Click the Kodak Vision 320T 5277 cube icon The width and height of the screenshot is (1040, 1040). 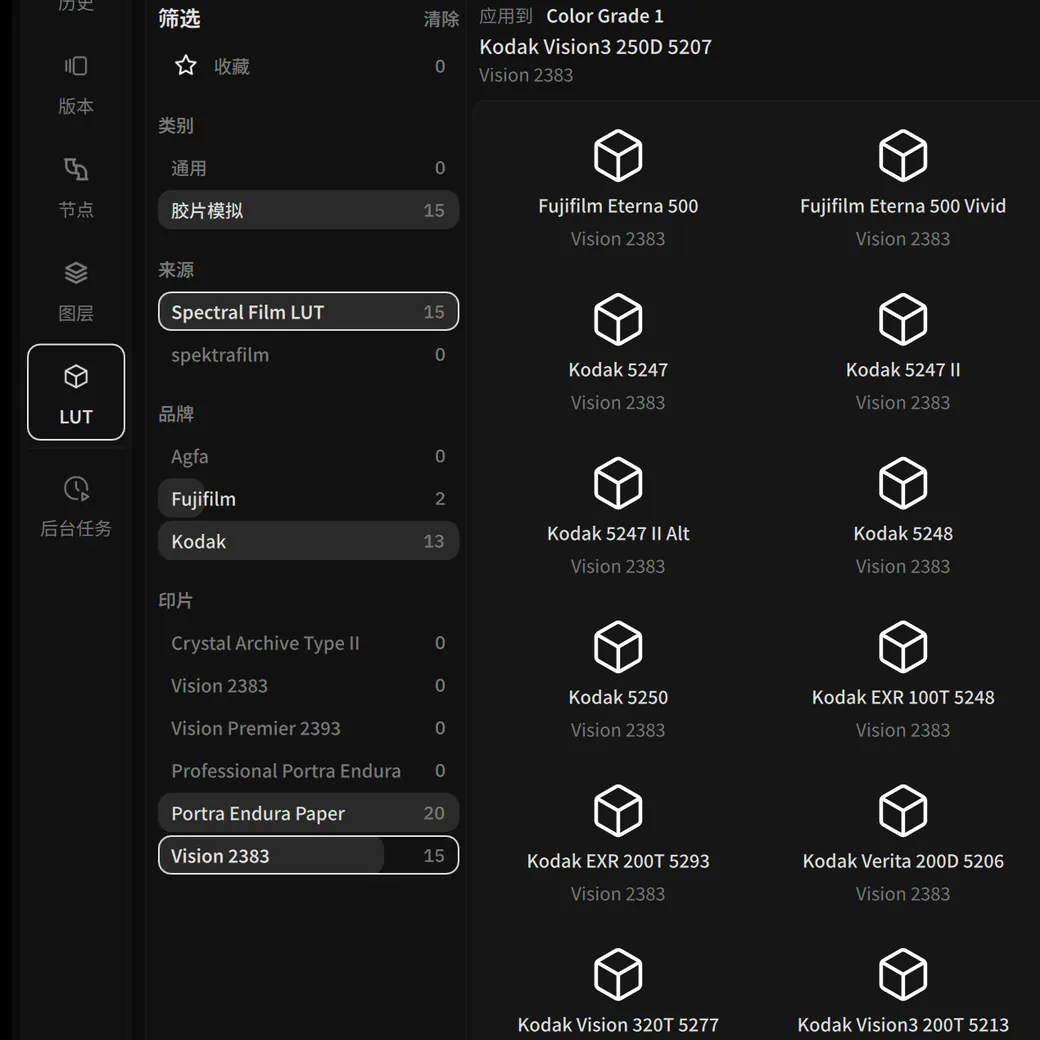[x=618, y=974]
